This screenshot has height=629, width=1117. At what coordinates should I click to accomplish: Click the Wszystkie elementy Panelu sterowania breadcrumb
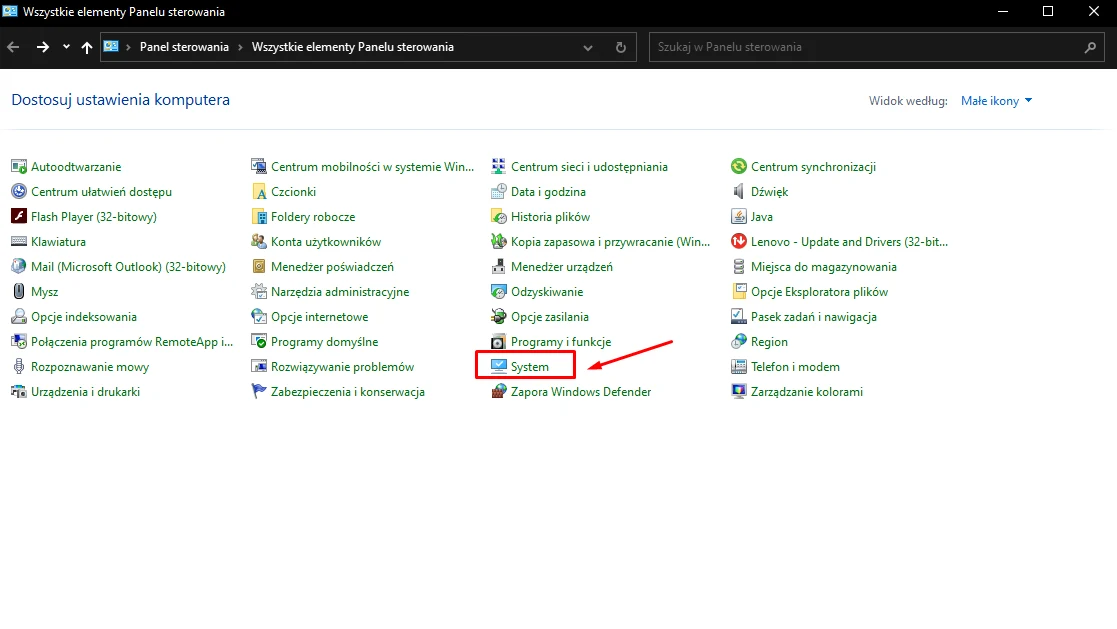[x=352, y=47]
